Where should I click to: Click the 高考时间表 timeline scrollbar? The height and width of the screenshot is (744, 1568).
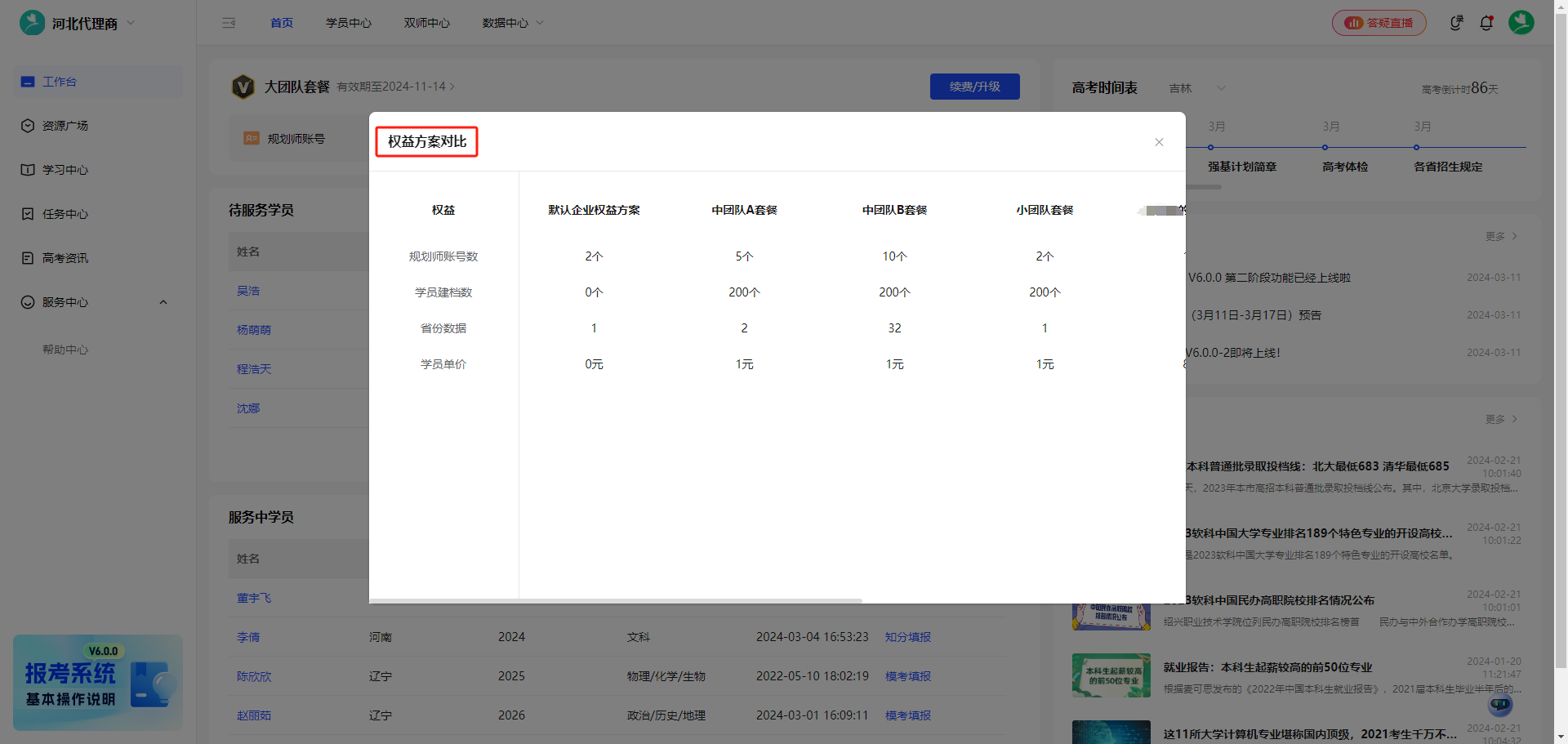pyautogui.click(x=1203, y=187)
